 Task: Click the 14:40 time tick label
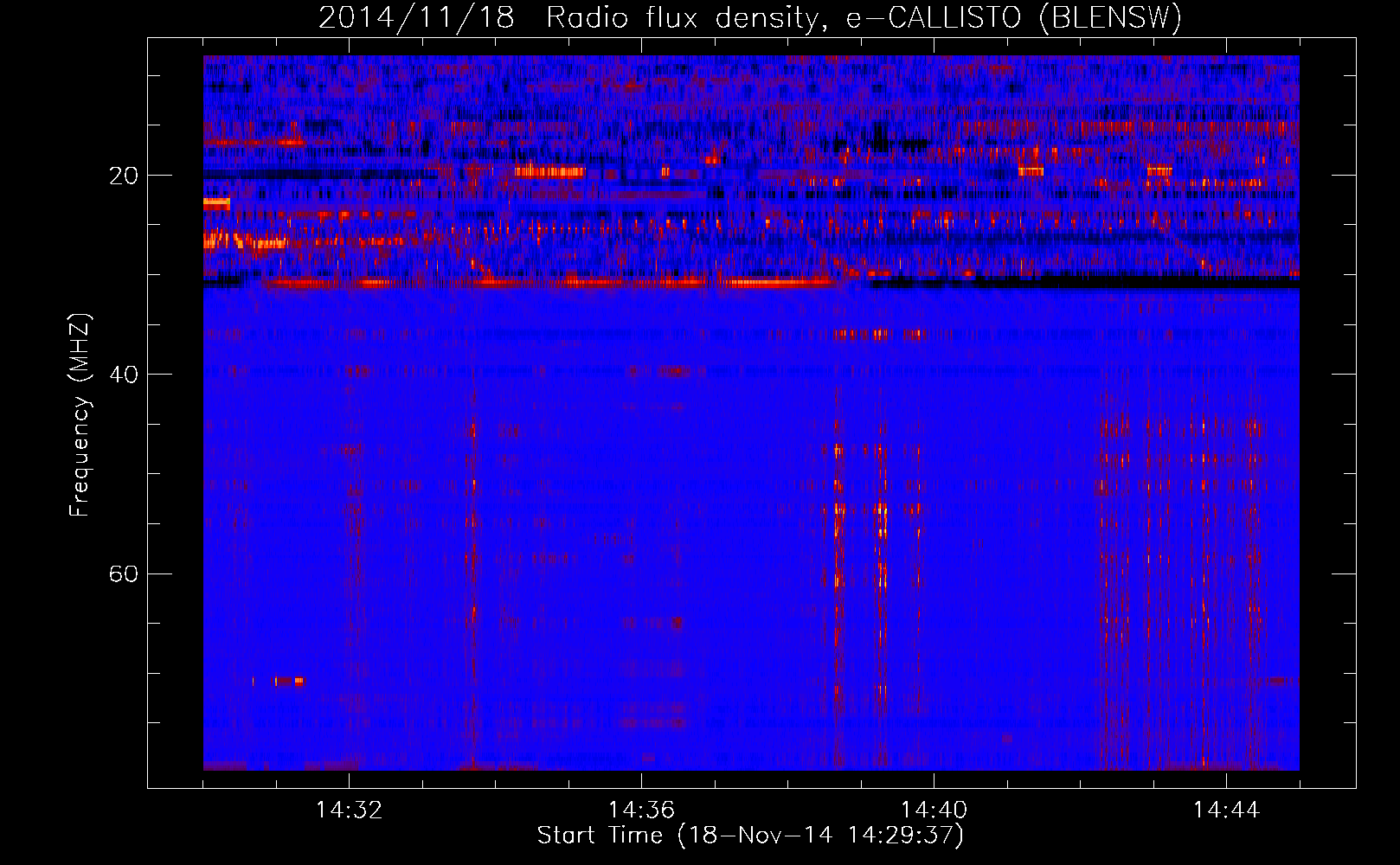click(x=934, y=810)
